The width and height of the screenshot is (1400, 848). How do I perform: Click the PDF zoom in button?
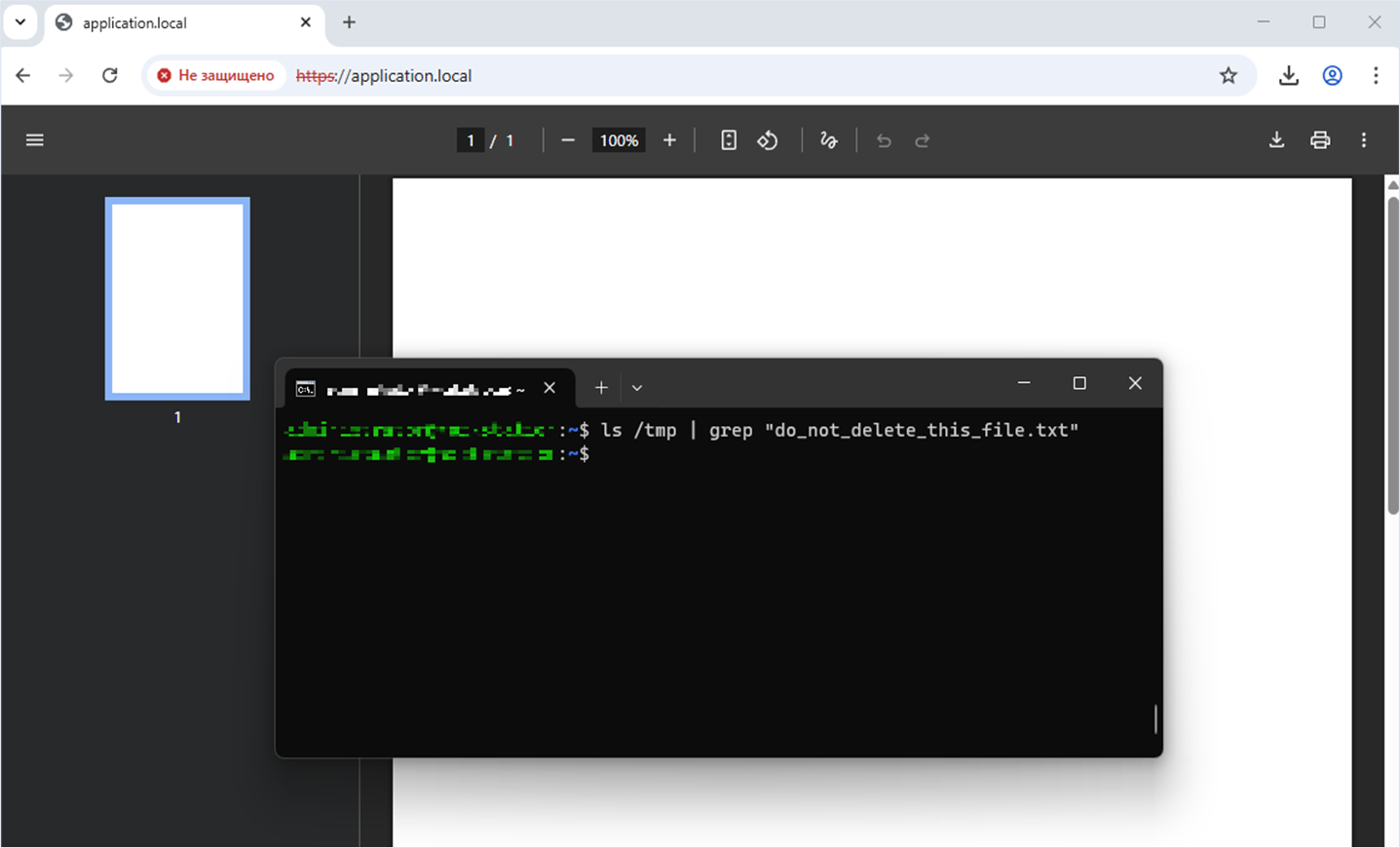[669, 140]
